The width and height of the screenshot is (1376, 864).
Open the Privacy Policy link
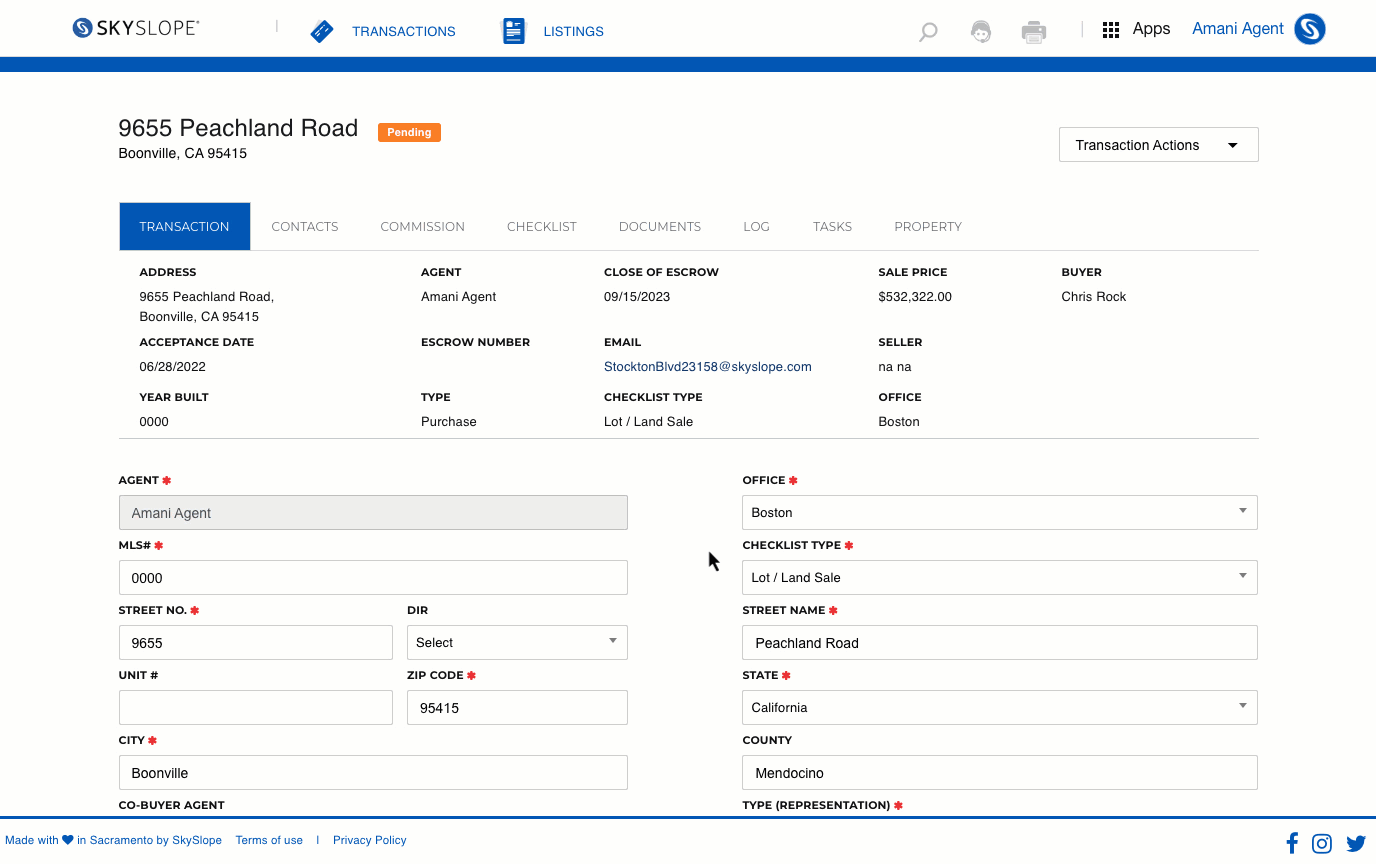[370, 840]
